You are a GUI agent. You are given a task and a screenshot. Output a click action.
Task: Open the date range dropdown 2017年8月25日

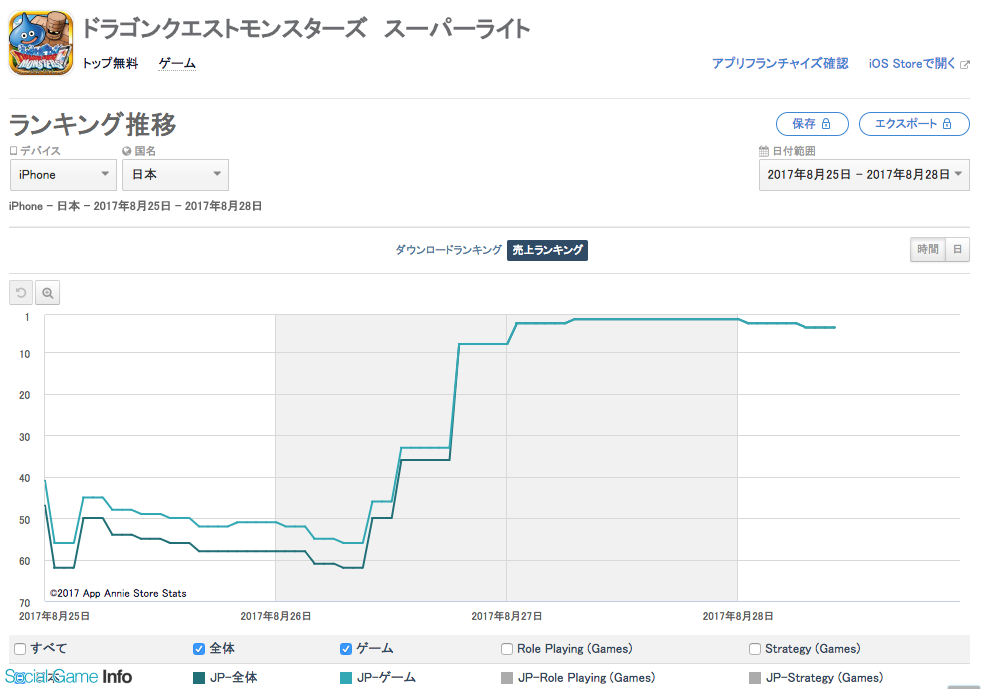pyautogui.click(x=864, y=175)
